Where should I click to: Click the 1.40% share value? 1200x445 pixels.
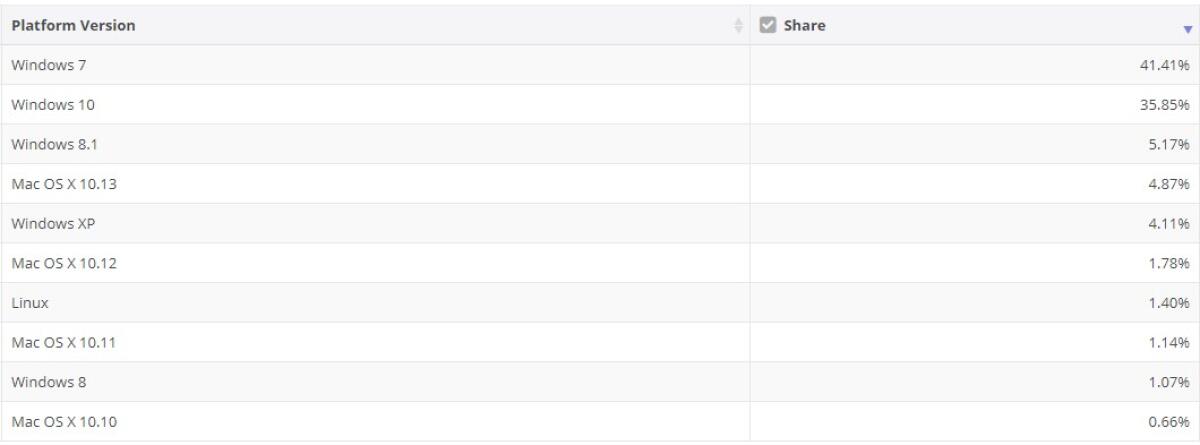click(1170, 303)
